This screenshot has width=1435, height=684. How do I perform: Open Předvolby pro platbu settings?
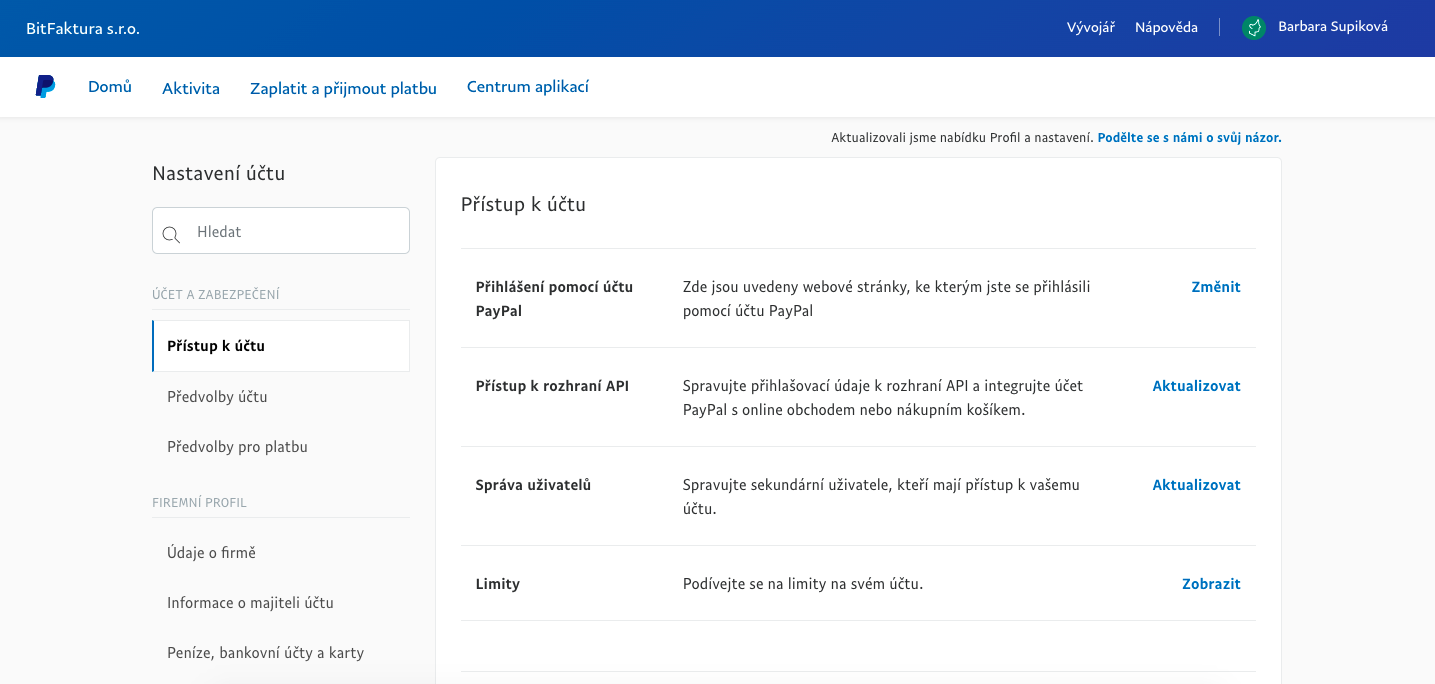pyautogui.click(x=237, y=447)
